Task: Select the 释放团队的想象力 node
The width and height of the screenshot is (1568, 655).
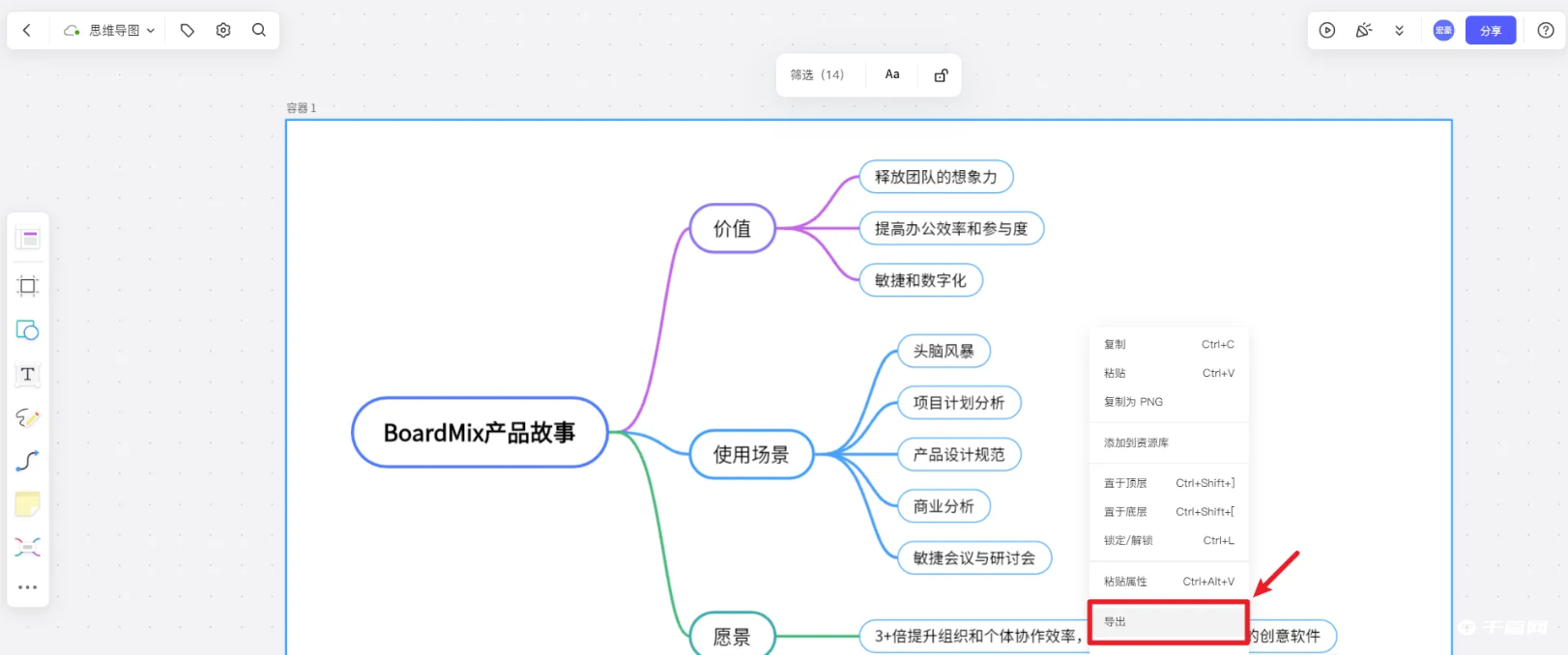Action: (936, 177)
